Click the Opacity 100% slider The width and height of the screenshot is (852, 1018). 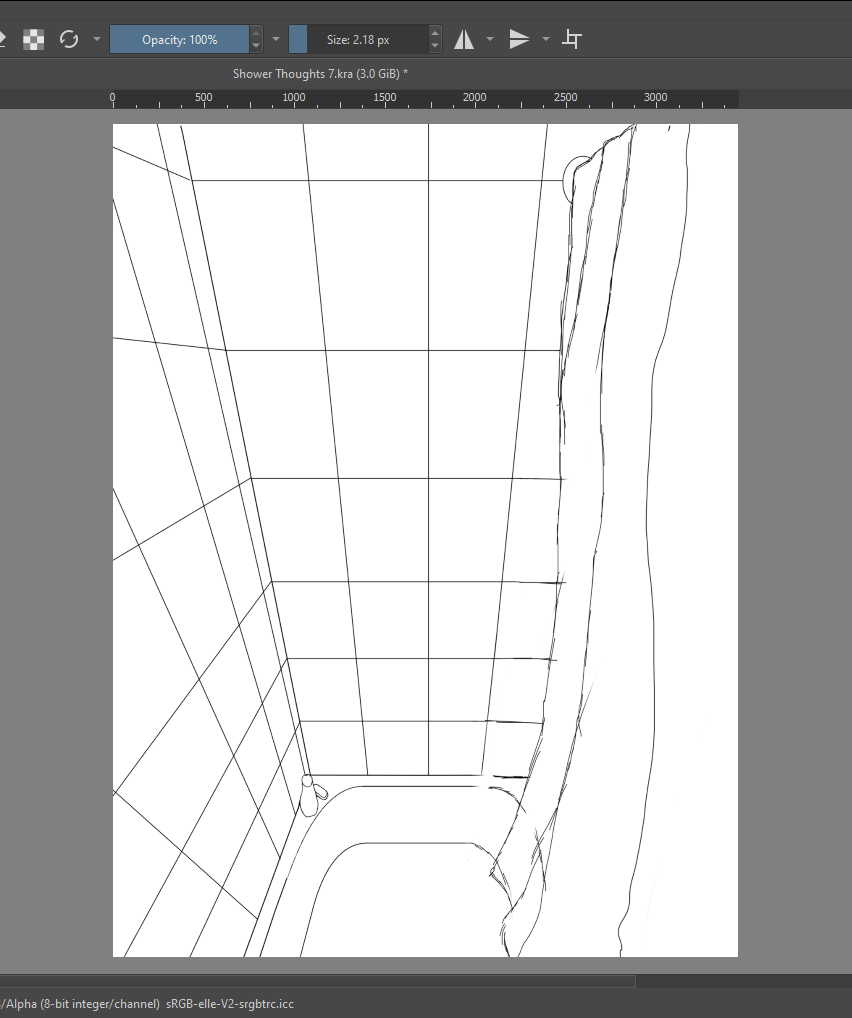179,40
